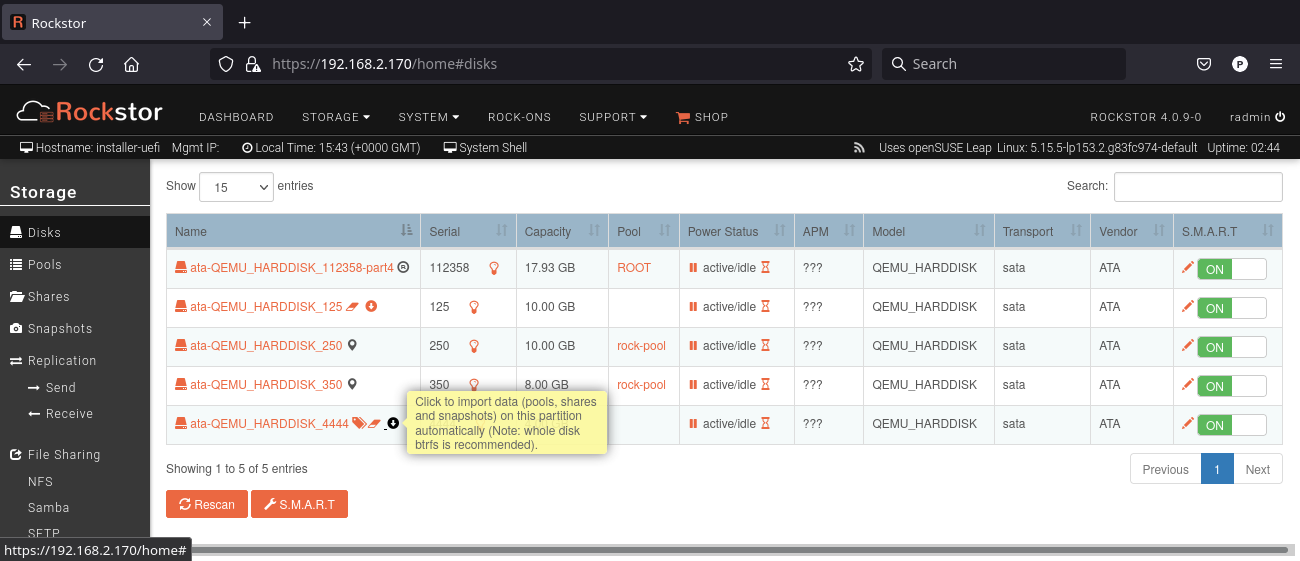Open the rock-pool link for HARDDISK_250
Viewport: 1300px width, 561px height.
641,346
